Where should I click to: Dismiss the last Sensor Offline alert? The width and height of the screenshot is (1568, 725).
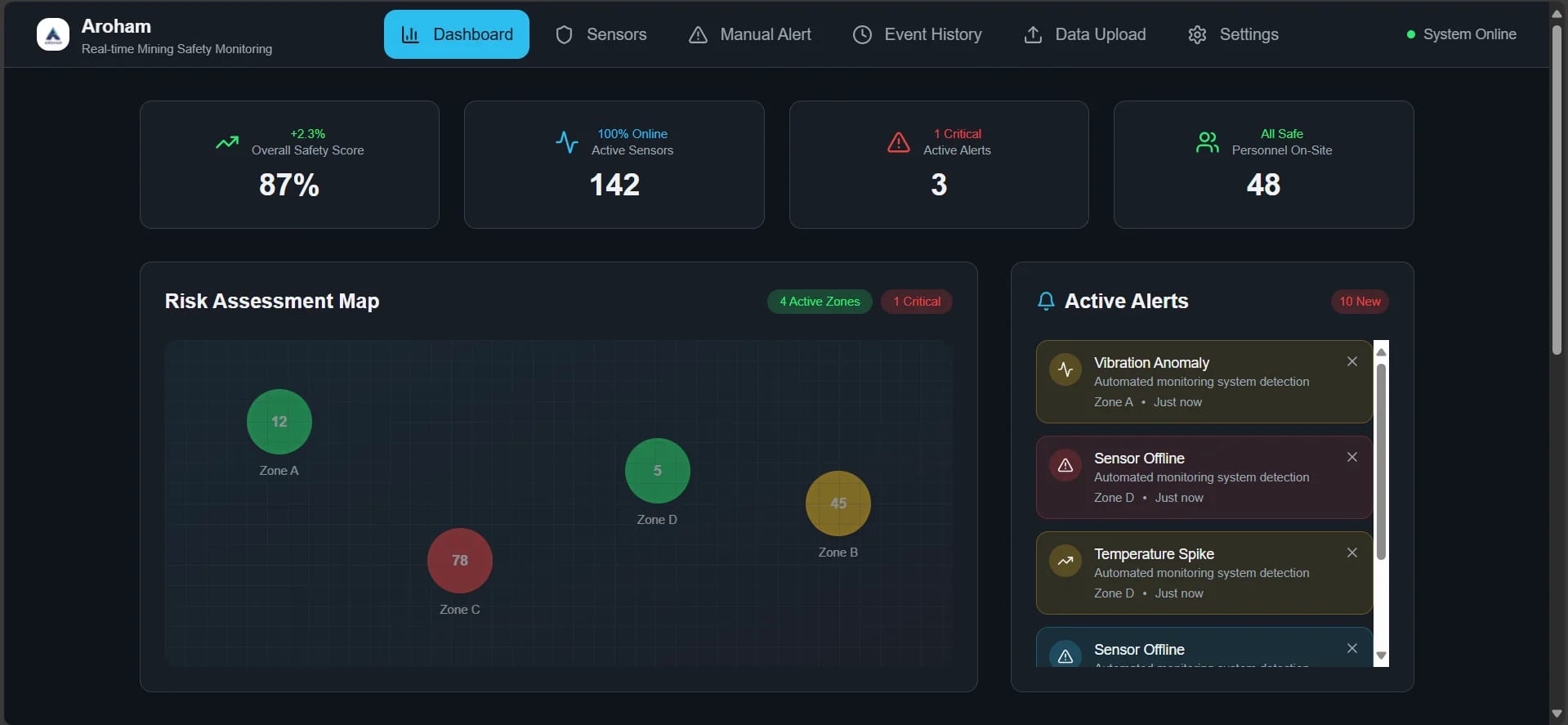pyautogui.click(x=1352, y=648)
